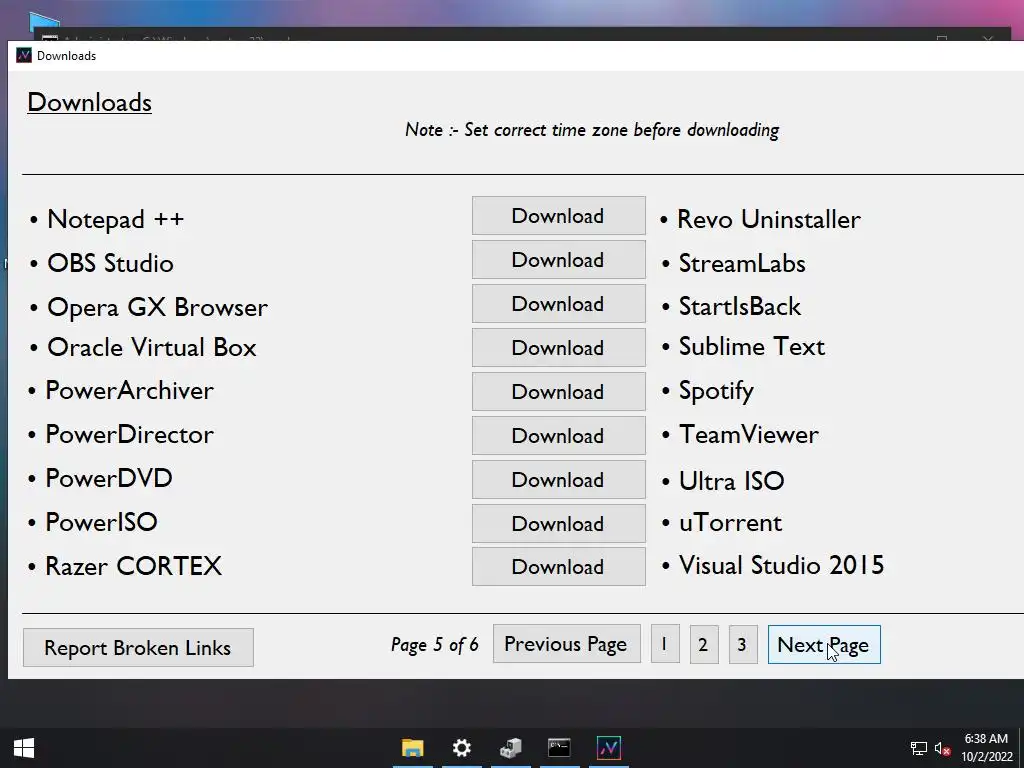Jump to page 2

click(703, 644)
